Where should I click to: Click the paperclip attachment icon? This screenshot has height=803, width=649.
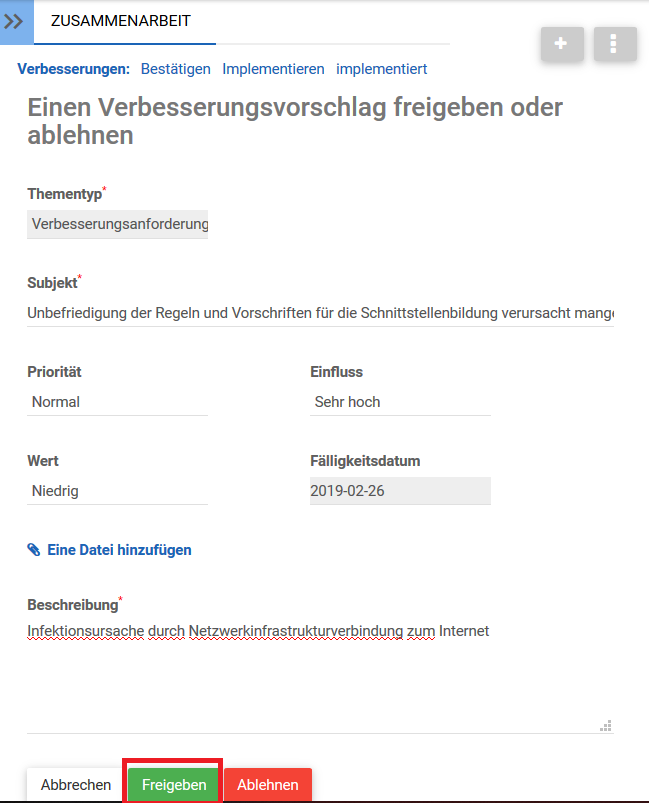34,550
